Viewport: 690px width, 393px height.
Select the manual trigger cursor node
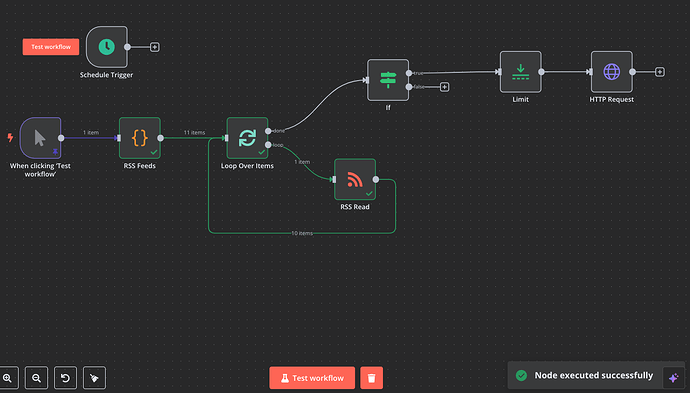point(40,138)
